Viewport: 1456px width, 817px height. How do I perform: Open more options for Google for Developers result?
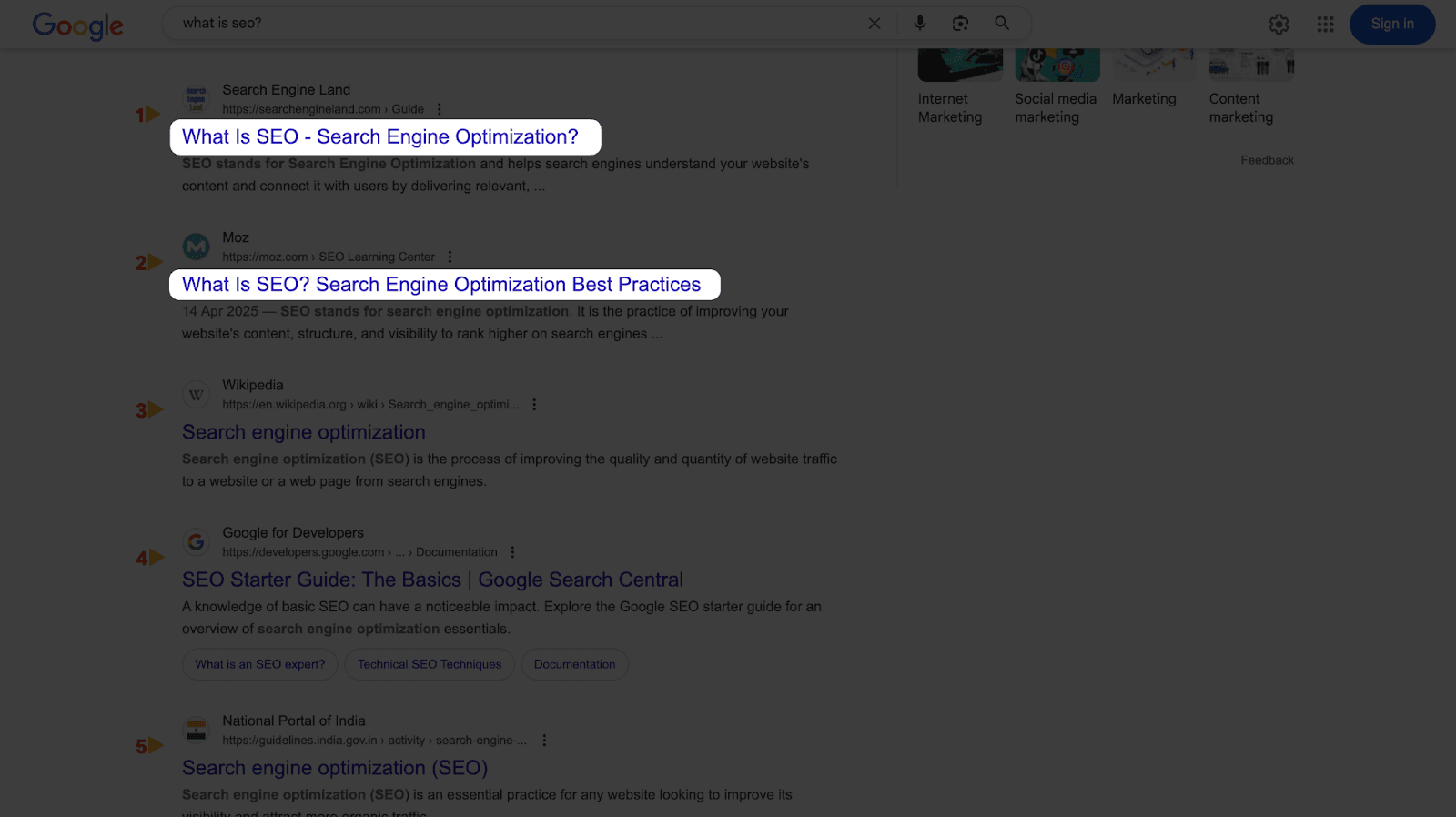pos(512,552)
